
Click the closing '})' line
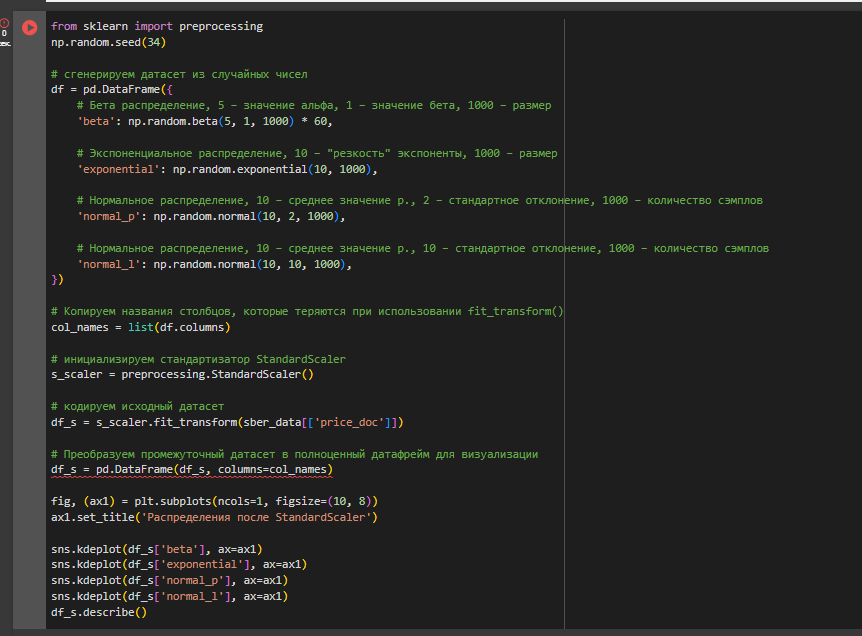coord(57,280)
